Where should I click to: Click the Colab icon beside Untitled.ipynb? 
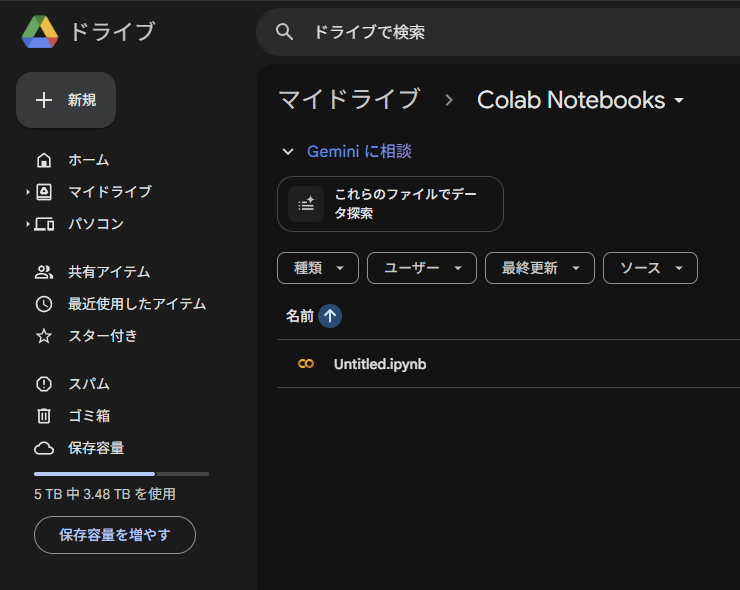(x=306, y=364)
